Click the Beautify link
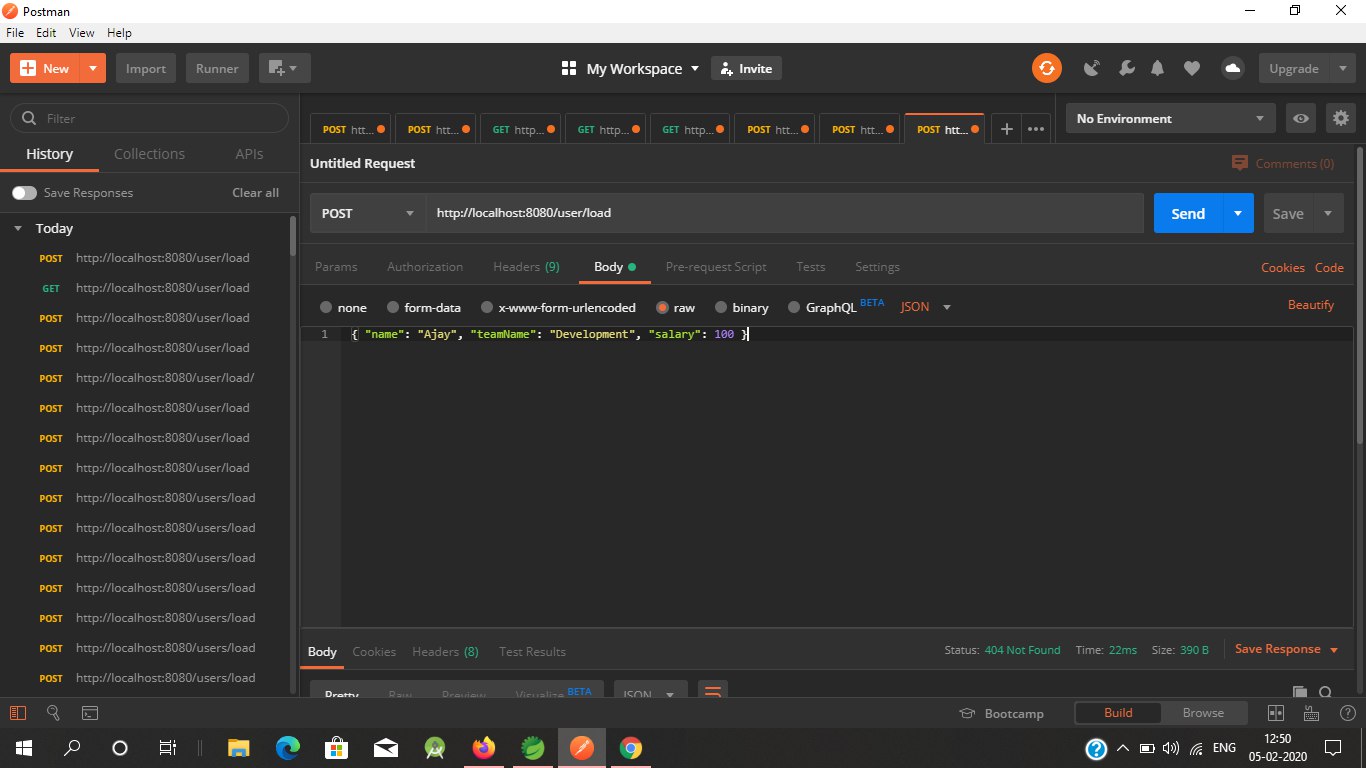The width and height of the screenshot is (1366, 768). [x=1311, y=304]
